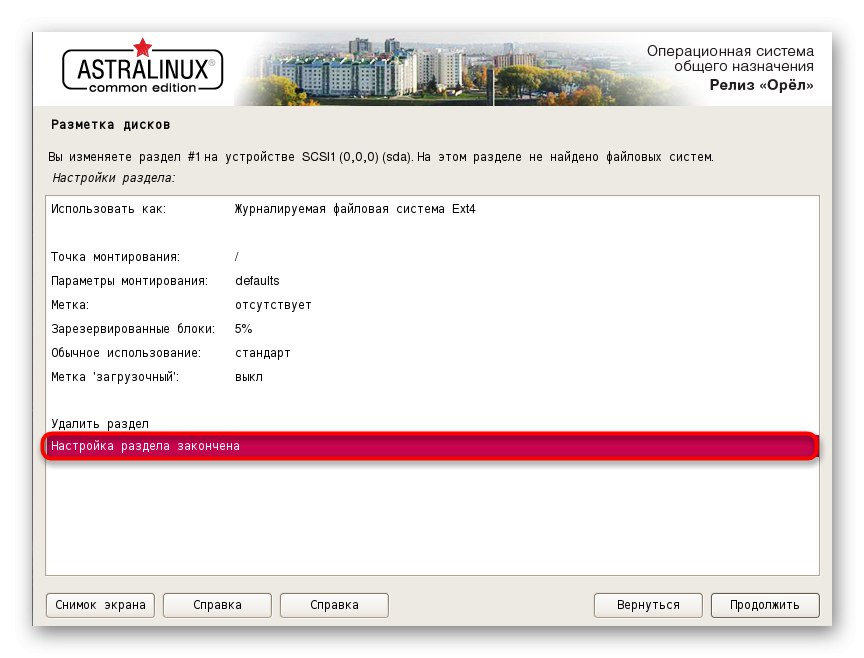Click the Astra Linux Common Edition logo
Image resolution: width=864 pixels, height=658 pixels.
tap(142, 70)
